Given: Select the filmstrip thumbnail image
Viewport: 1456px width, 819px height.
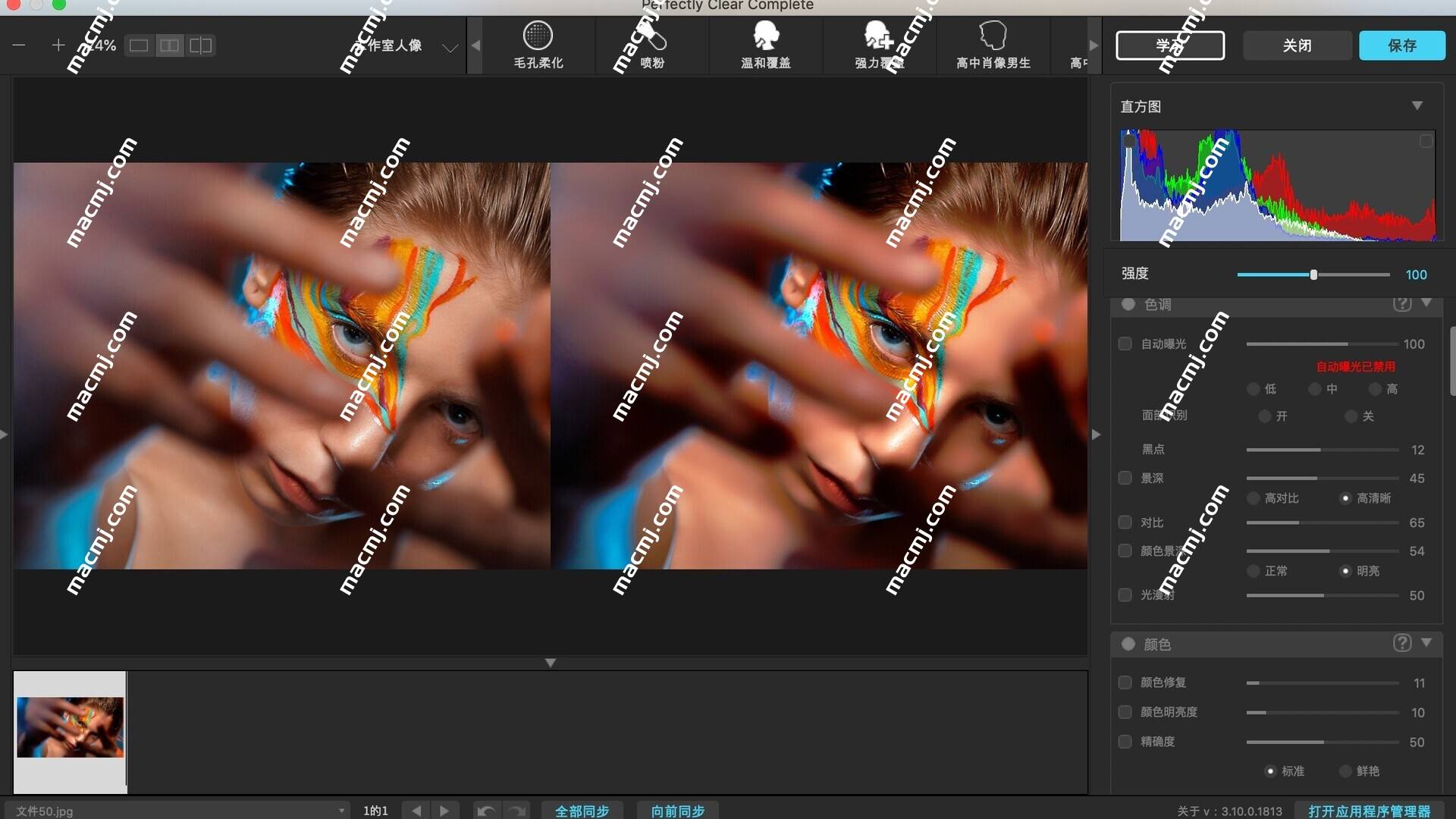Looking at the screenshot, I should coord(70,728).
